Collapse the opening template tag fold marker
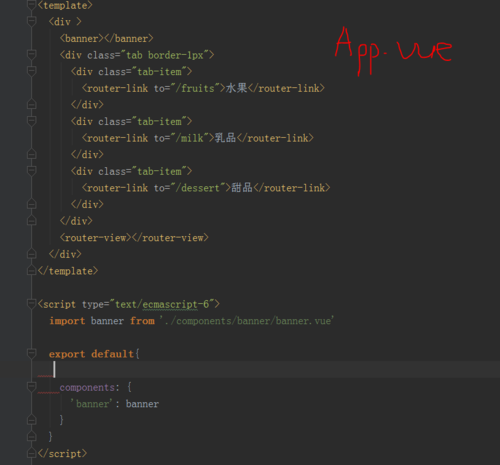500x465 pixels. (31, 5)
